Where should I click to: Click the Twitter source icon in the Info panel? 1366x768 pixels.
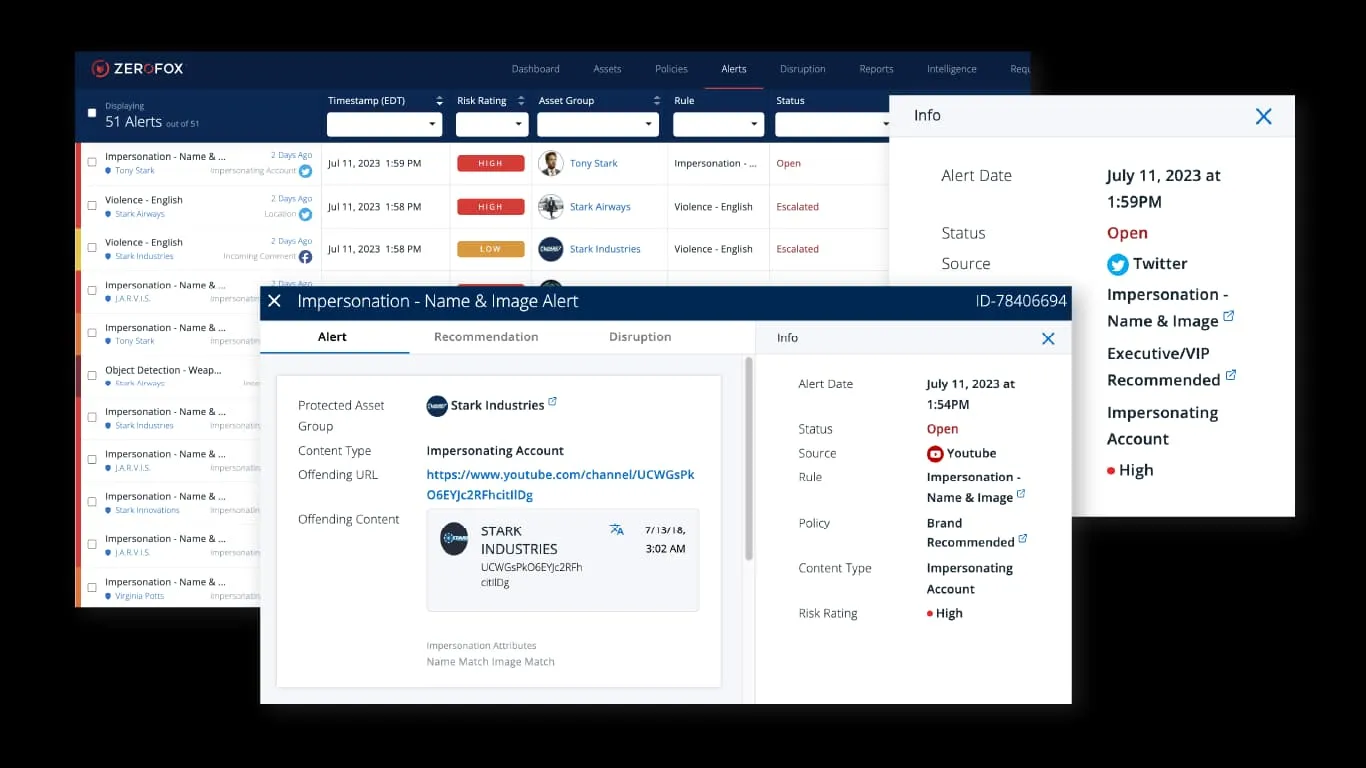tap(1118, 264)
